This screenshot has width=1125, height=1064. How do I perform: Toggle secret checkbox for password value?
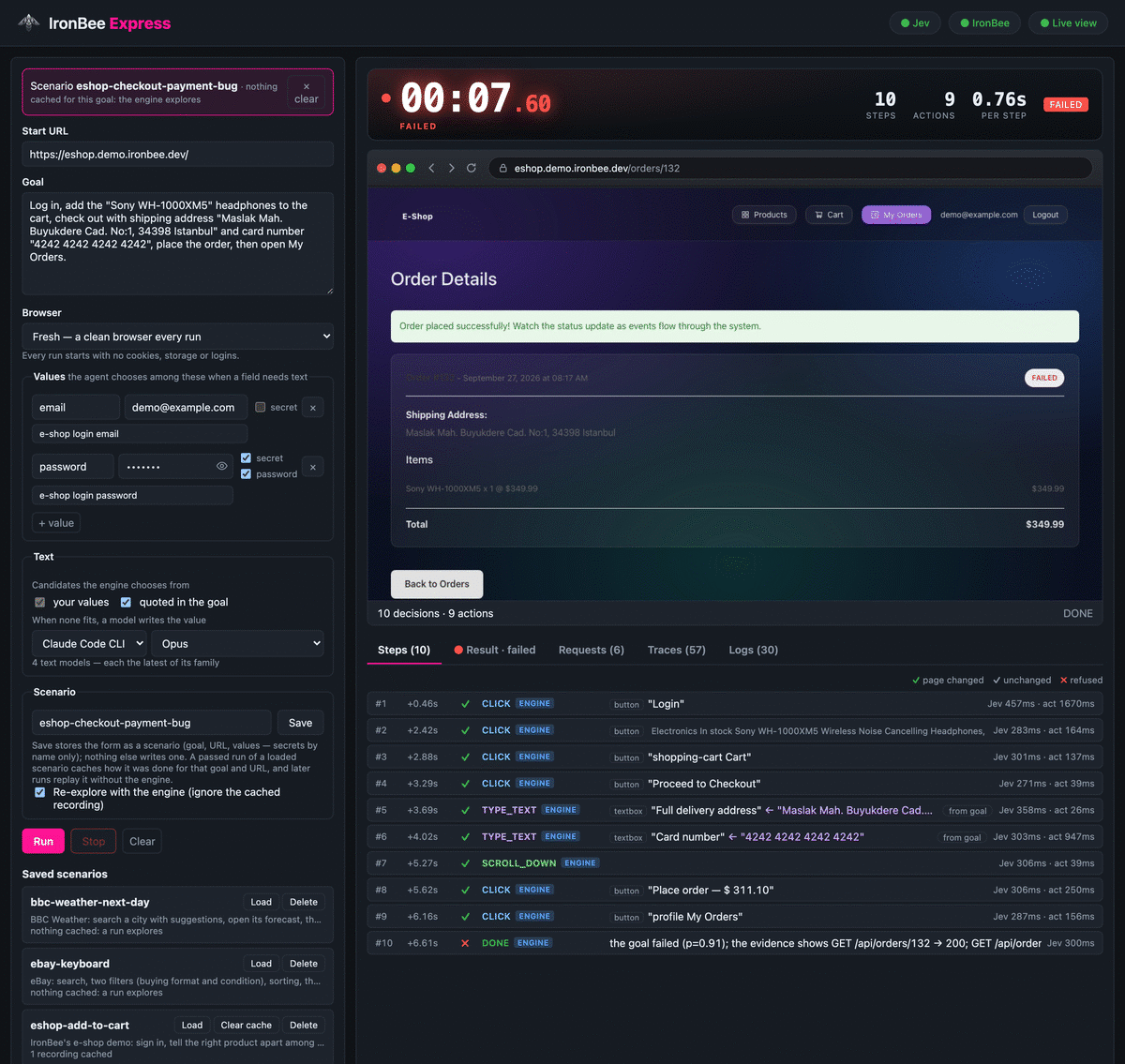(246, 458)
